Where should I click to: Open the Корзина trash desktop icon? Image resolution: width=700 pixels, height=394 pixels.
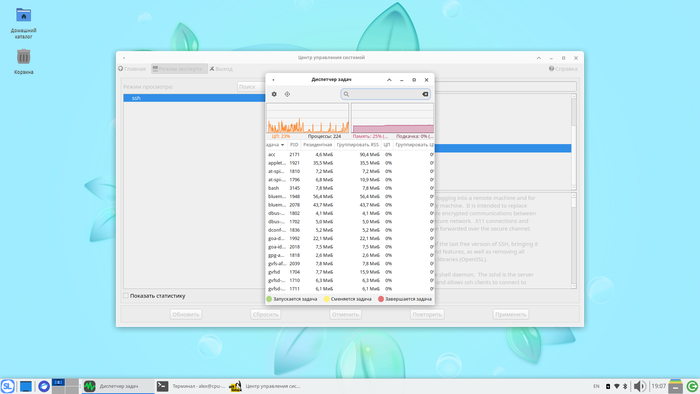(x=23, y=62)
